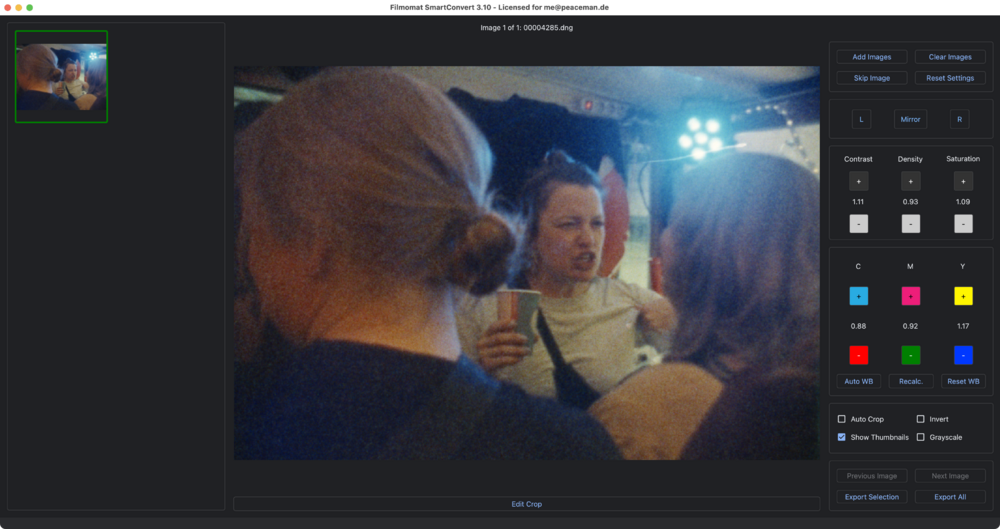
Task: Click the green minus color button
Action: click(x=910, y=355)
